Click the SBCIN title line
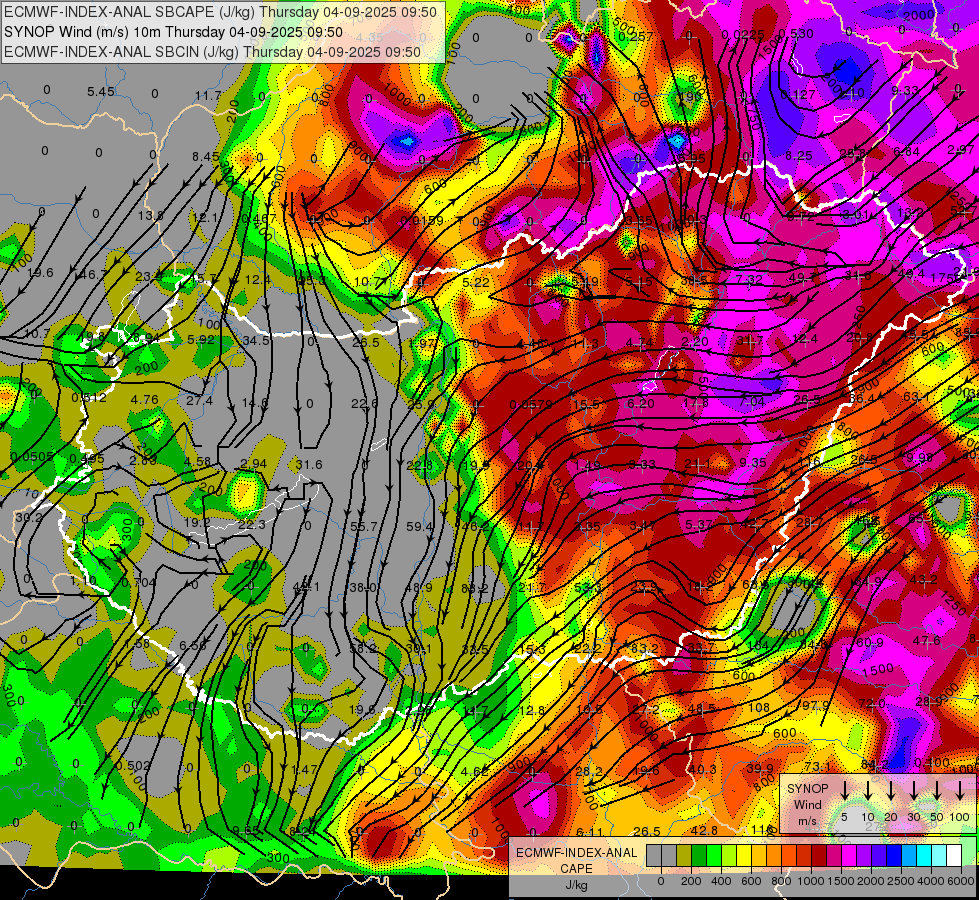Viewport: 979px width, 900px height. (212, 52)
